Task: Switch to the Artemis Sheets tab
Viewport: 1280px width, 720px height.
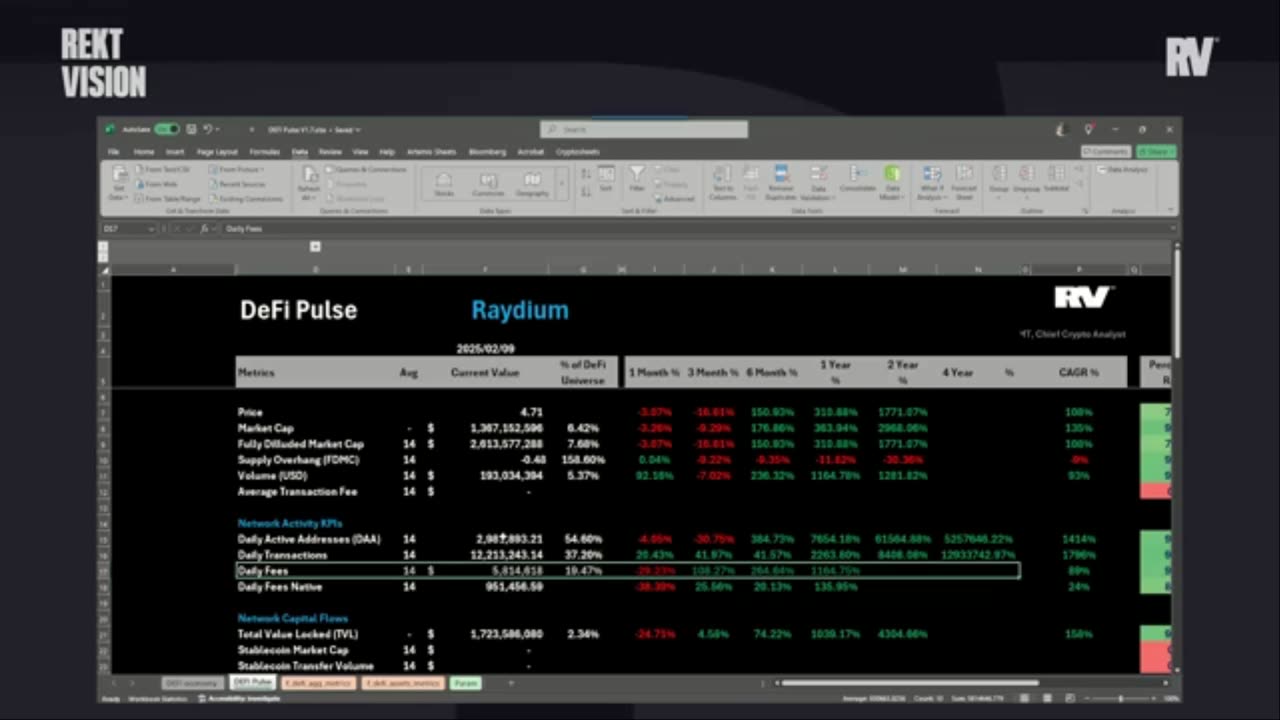Action: (431, 152)
